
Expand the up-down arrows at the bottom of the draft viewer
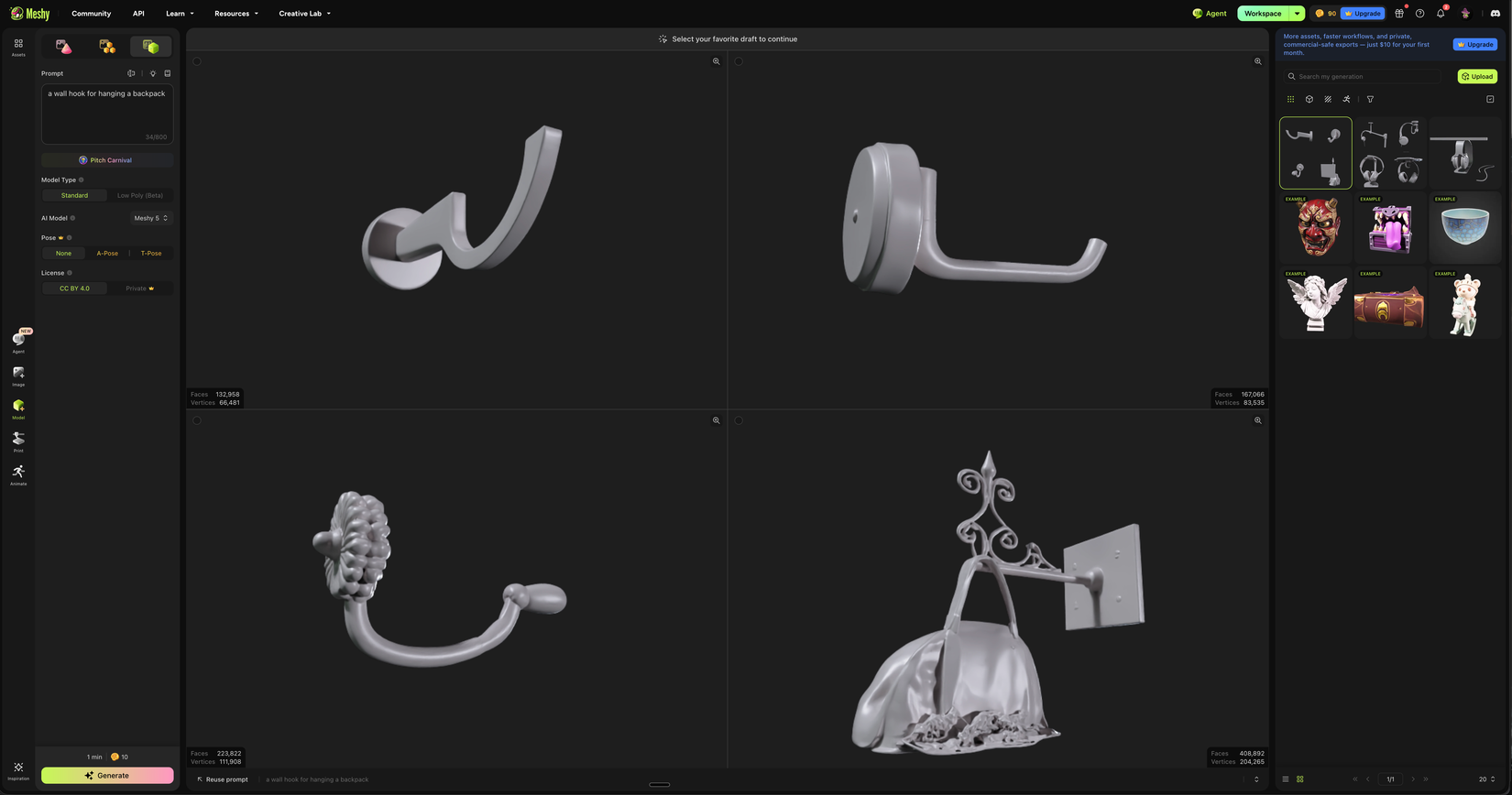pos(1256,779)
